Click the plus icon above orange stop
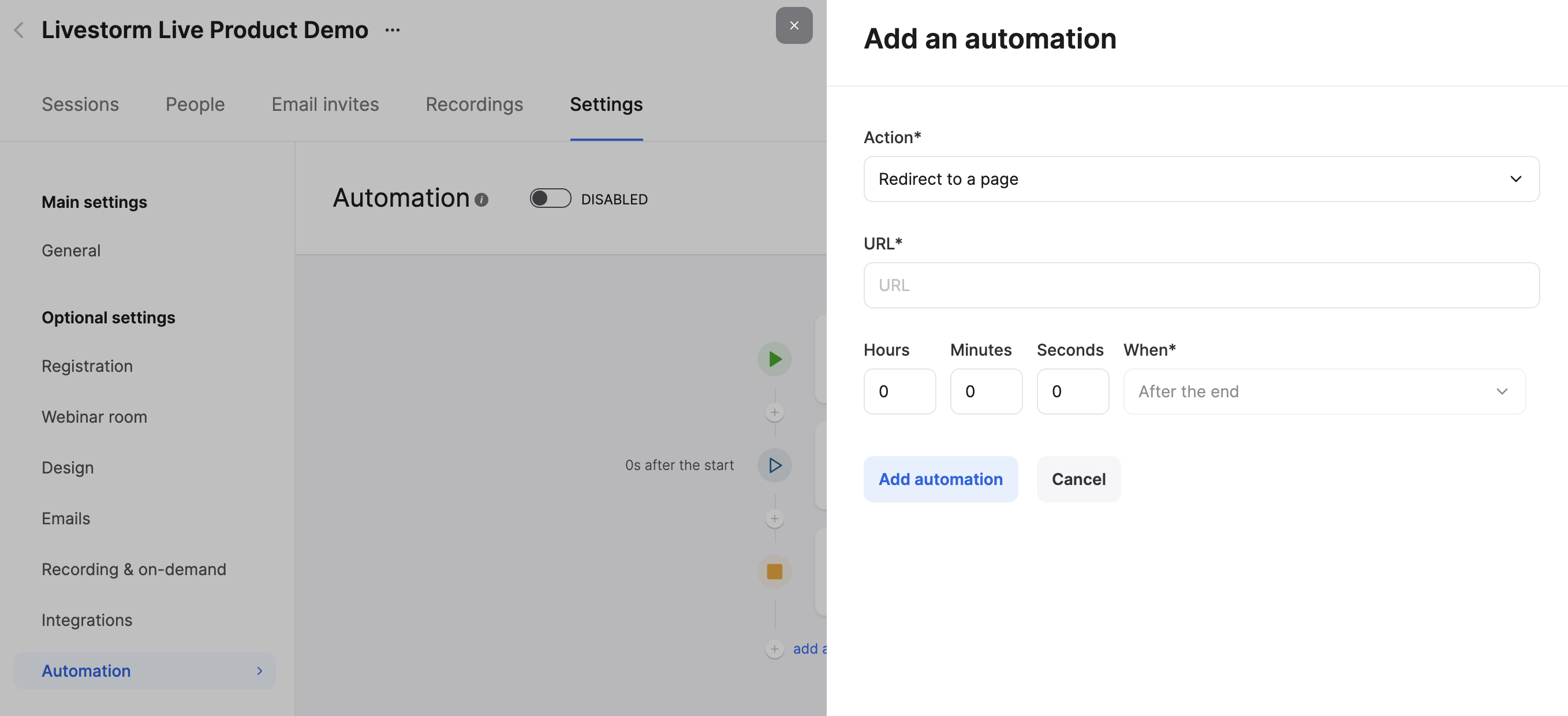The image size is (1568, 716). [774, 518]
